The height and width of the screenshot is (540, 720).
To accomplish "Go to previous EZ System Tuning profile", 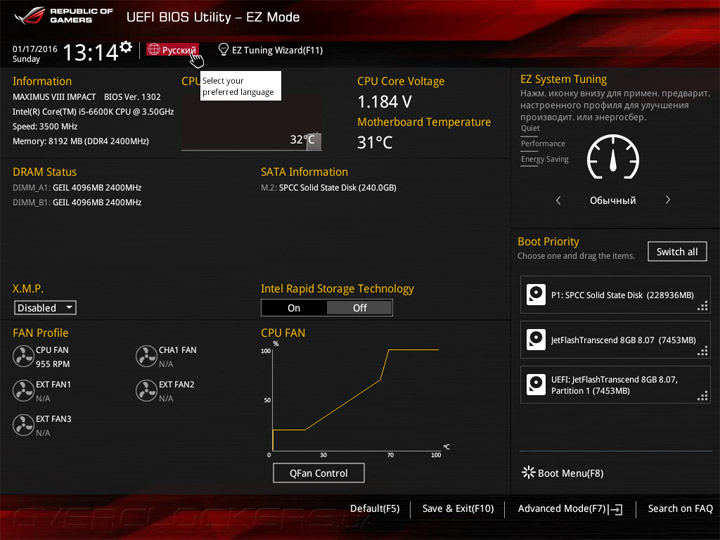I will (x=558, y=200).
